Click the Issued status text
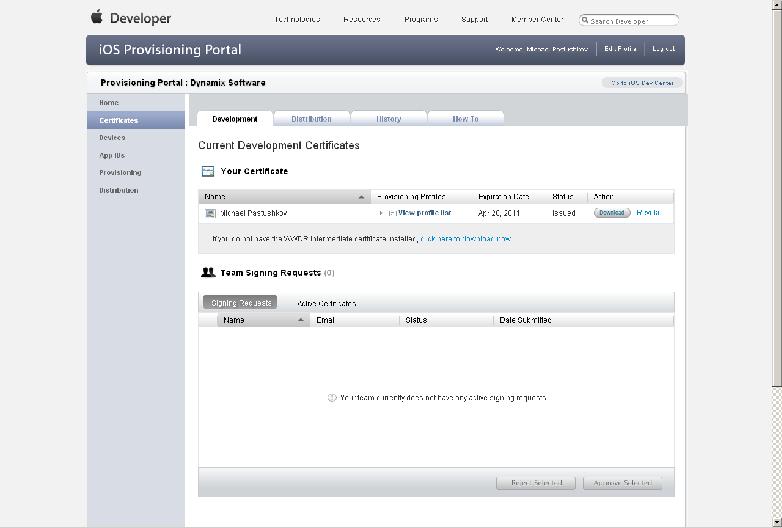Image resolution: width=782 pixels, height=528 pixels. click(x=564, y=213)
